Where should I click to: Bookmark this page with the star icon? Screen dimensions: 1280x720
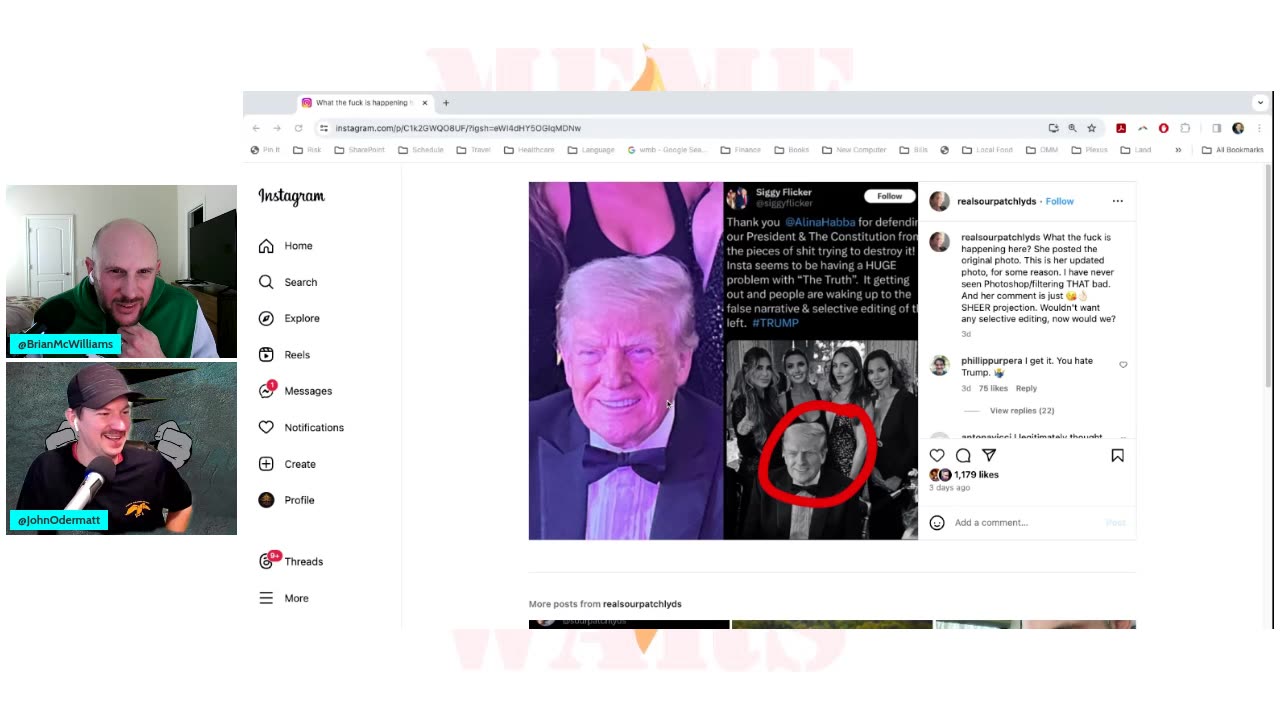click(1091, 128)
